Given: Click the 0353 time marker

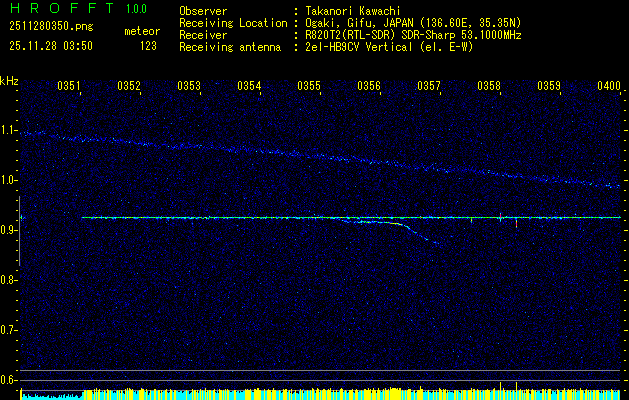Looking at the screenshot, I should click(189, 87).
